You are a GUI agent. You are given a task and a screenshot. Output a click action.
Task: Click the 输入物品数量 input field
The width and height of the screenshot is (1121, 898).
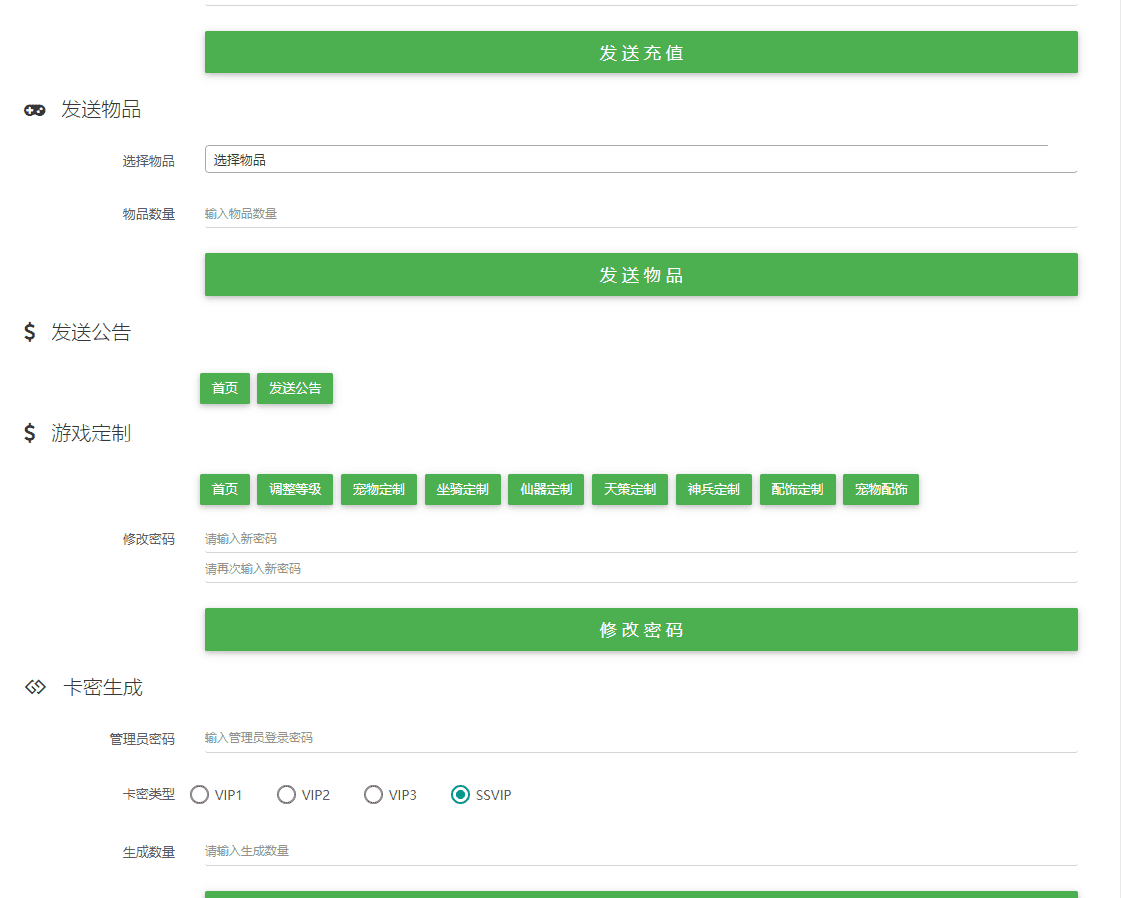[x=640, y=214]
